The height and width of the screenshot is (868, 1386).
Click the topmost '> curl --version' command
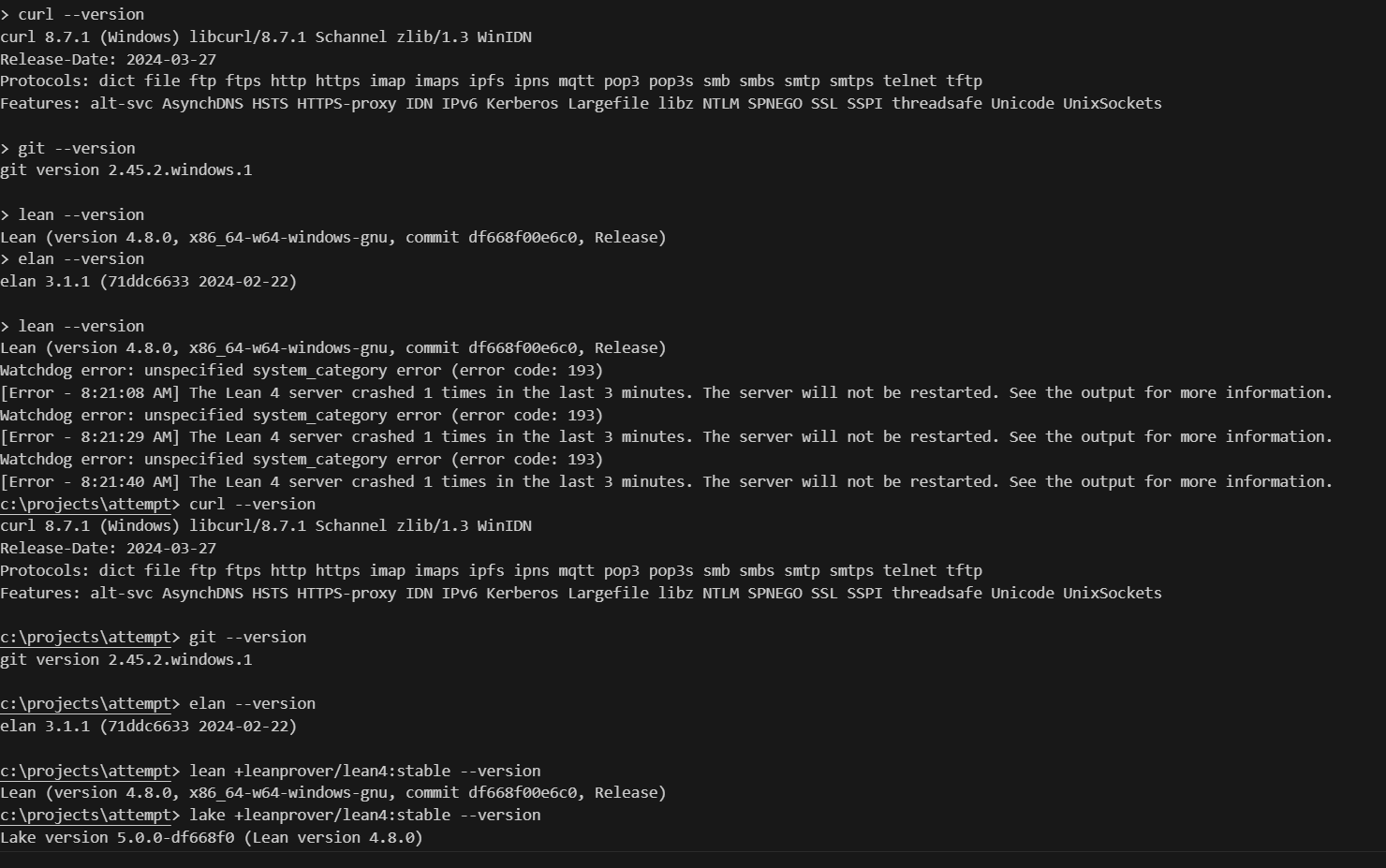(x=72, y=14)
